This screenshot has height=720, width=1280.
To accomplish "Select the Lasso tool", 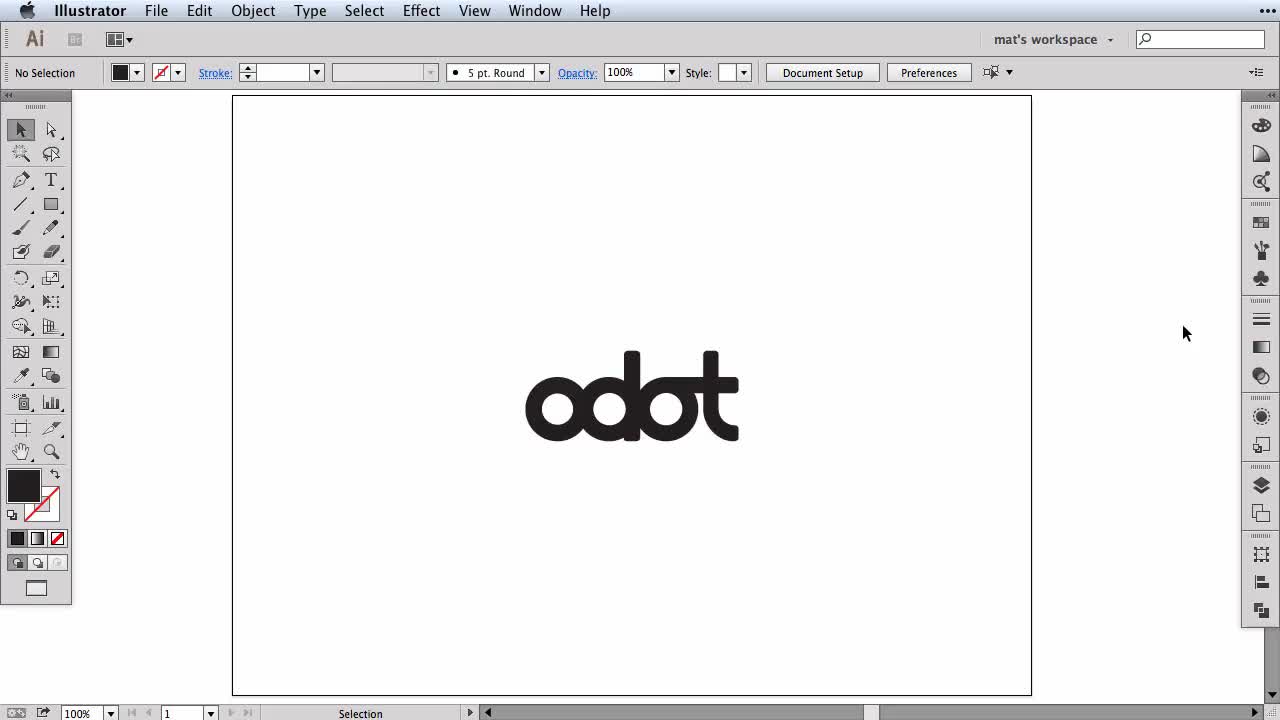I will coord(51,154).
